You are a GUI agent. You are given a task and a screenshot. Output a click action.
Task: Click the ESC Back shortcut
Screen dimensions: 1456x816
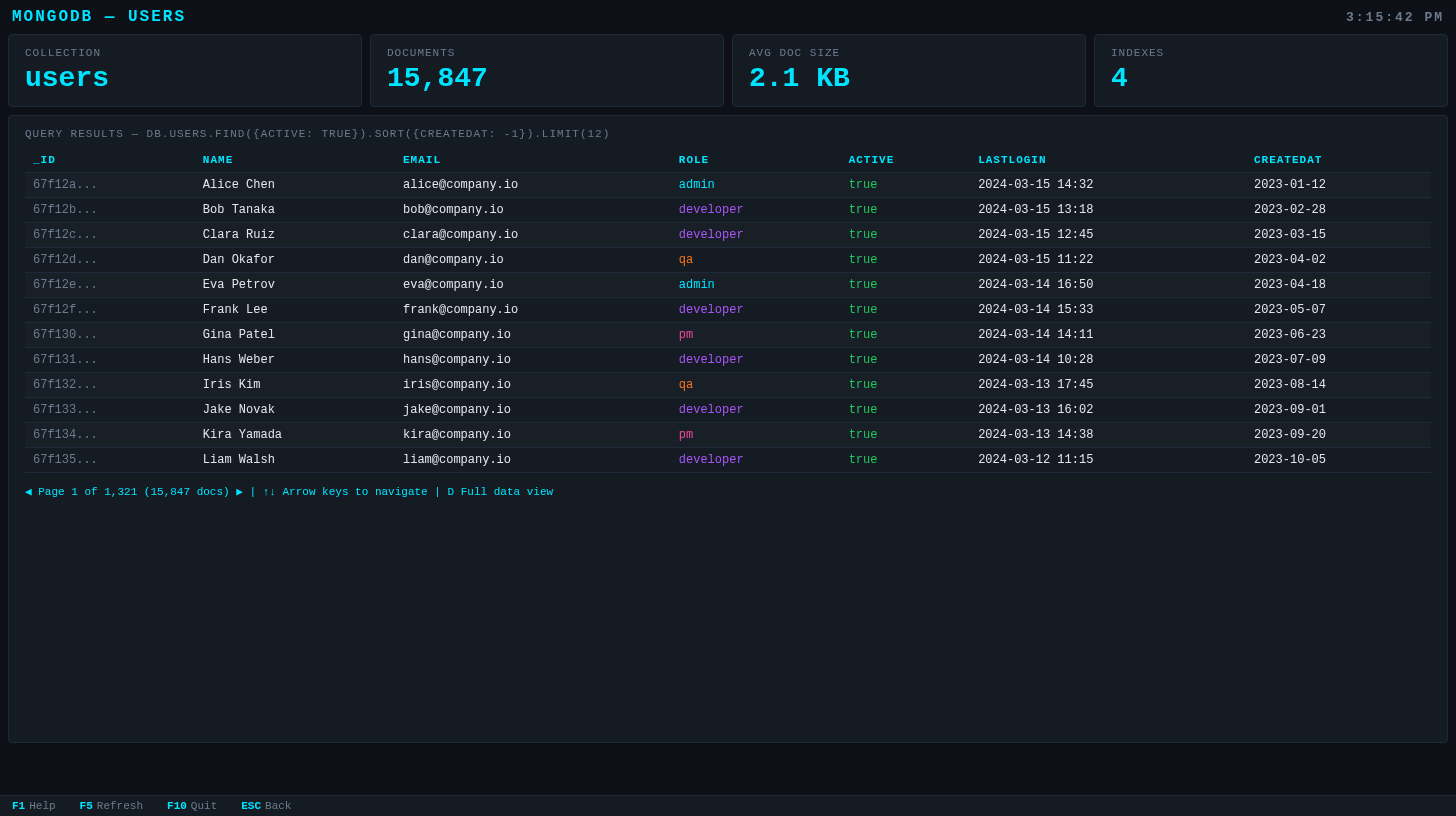[266, 806]
